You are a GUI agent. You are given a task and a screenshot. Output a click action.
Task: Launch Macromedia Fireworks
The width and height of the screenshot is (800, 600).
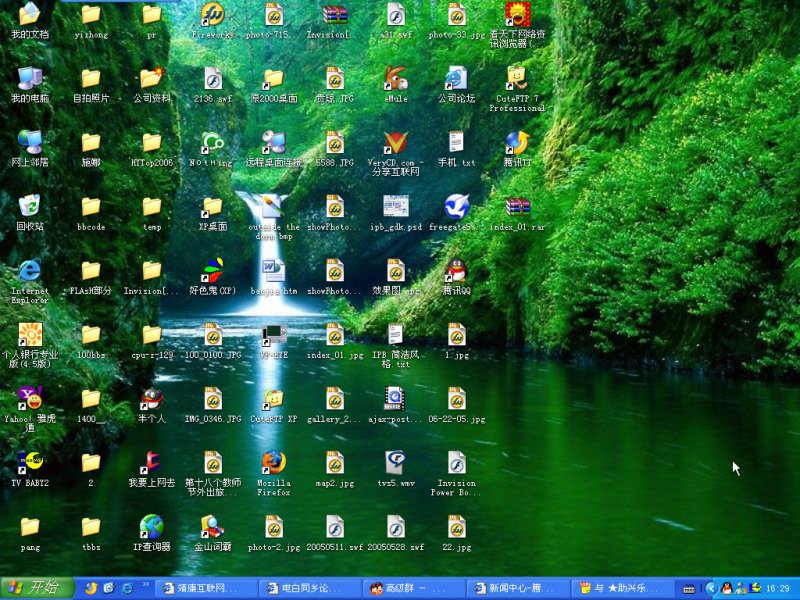tap(212, 15)
